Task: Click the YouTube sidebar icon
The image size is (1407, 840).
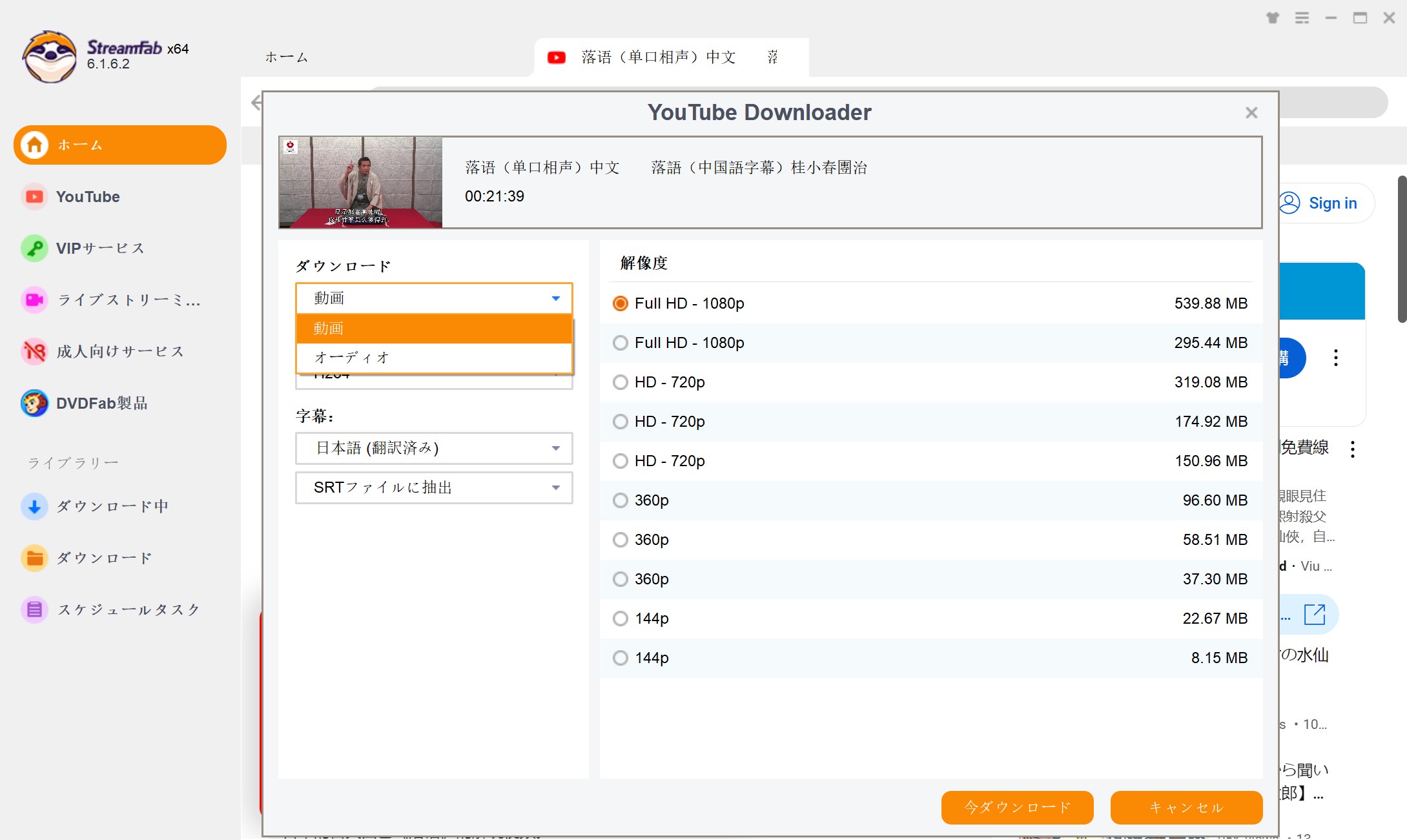Action: pyautogui.click(x=35, y=197)
